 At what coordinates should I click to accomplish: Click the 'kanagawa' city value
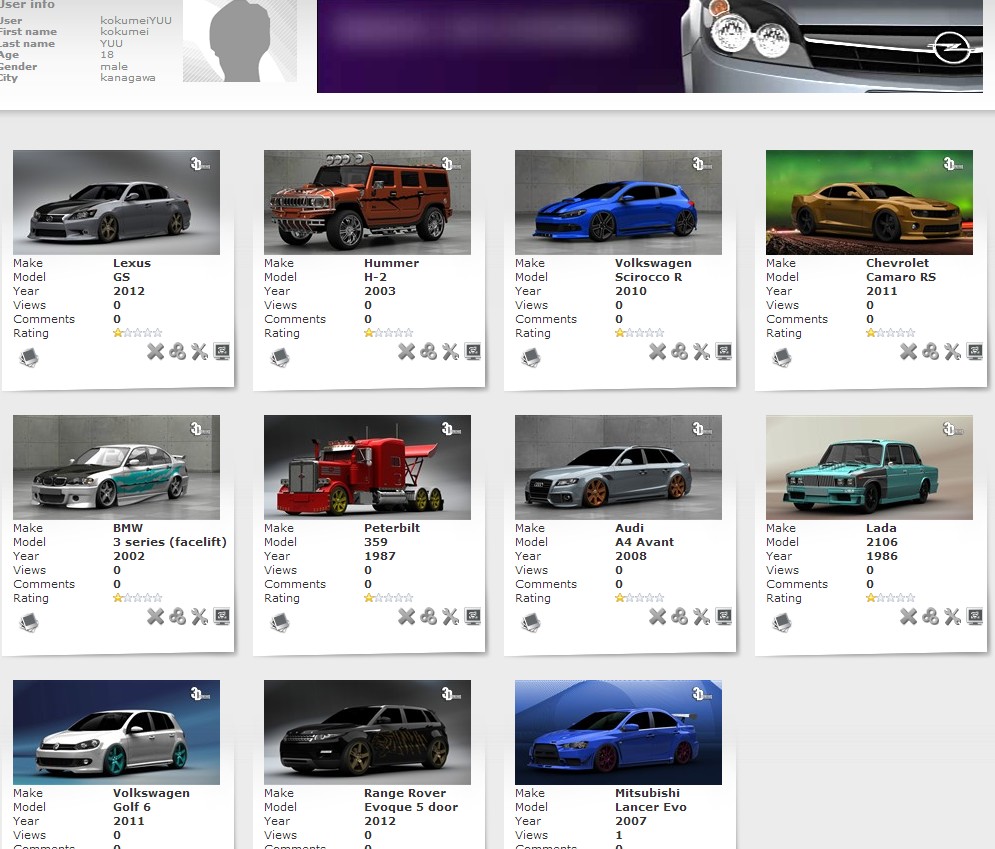(x=128, y=78)
